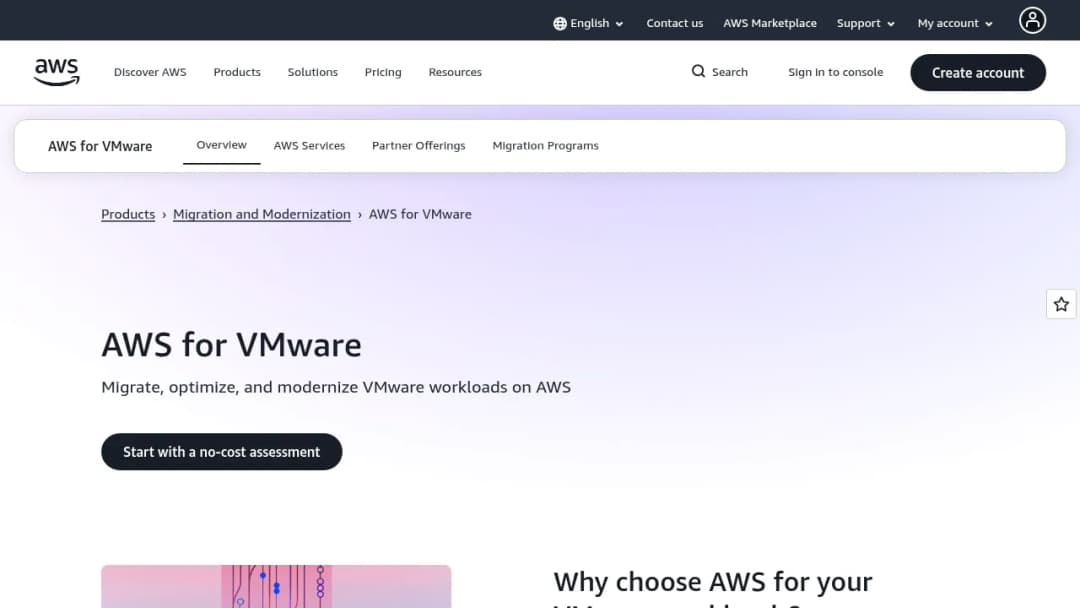Switch to the Migration Programs tab

546,146
